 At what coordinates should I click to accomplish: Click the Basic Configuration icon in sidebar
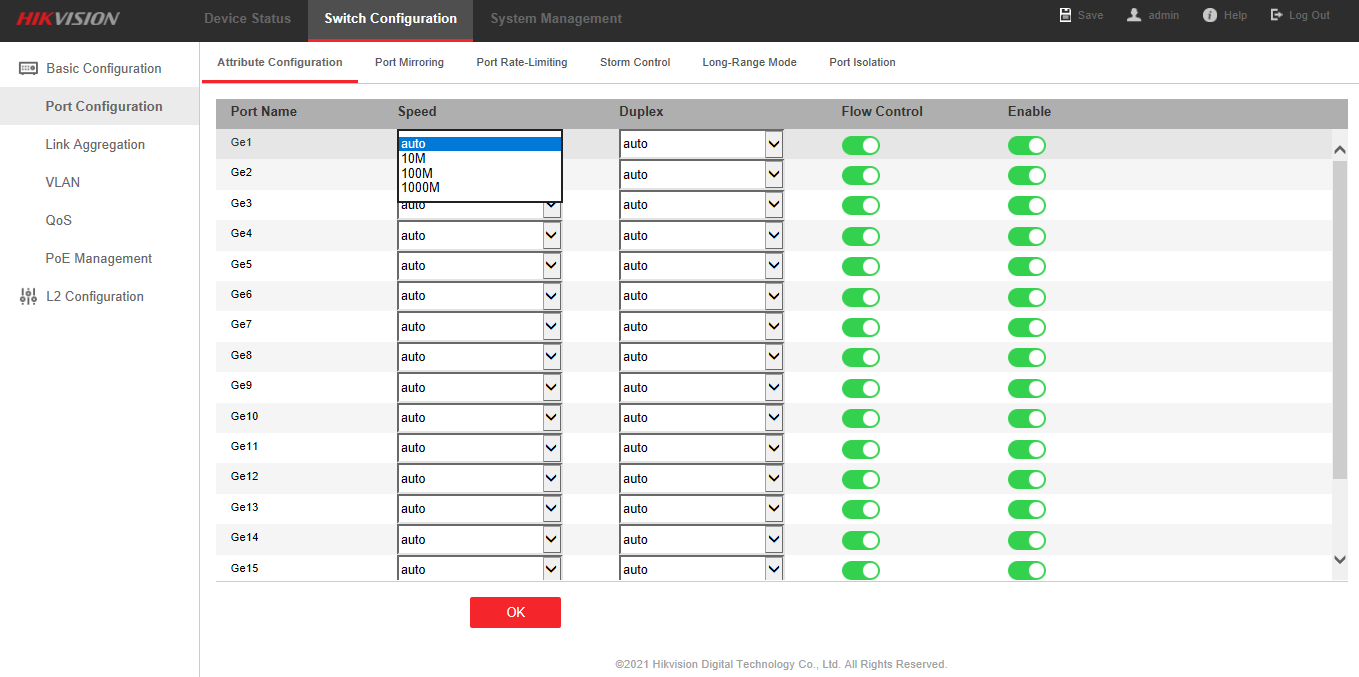tap(28, 69)
